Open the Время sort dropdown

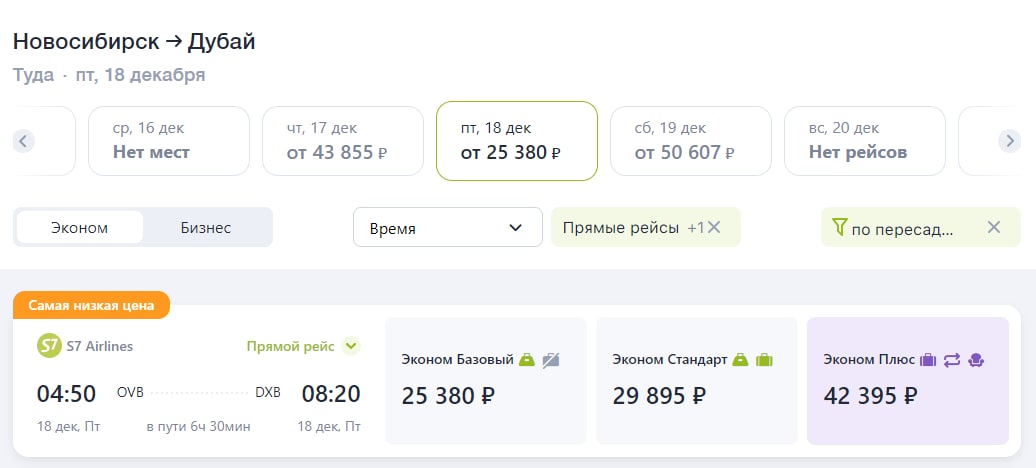pos(447,227)
